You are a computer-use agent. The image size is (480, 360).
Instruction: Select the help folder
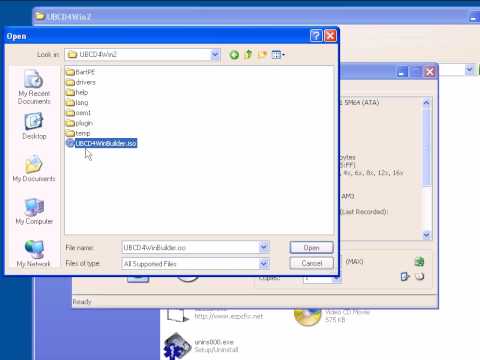[x=77, y=92]
